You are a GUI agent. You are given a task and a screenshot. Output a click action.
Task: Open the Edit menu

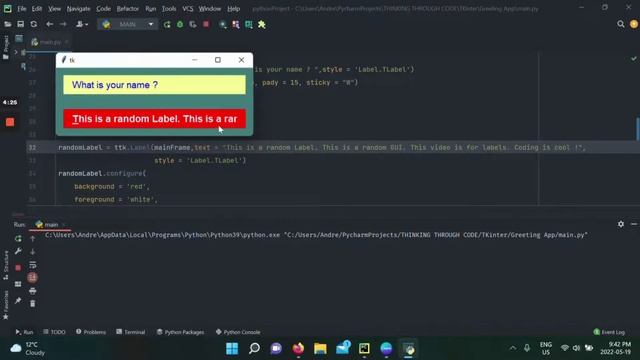click(x=37, y=9)
